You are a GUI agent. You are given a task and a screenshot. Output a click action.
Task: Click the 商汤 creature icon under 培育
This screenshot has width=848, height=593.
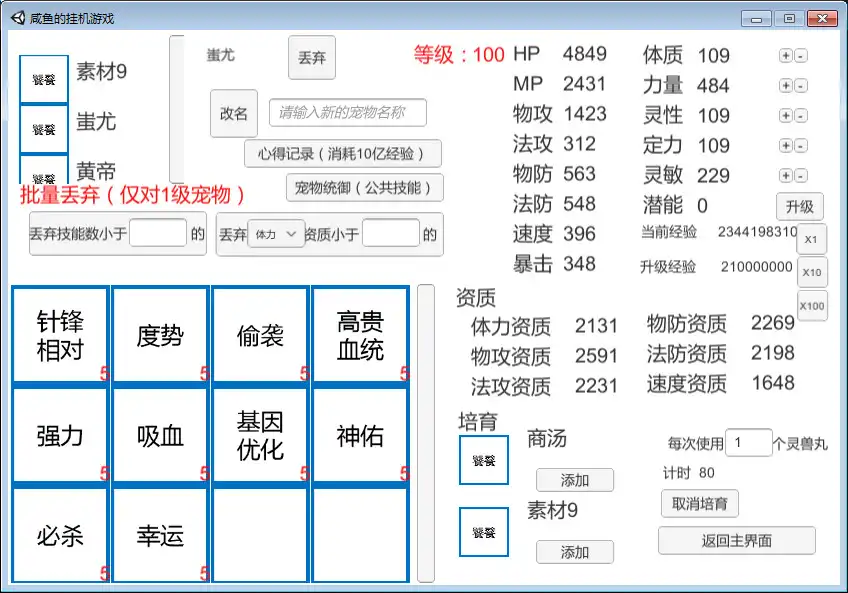pos(484,460)
